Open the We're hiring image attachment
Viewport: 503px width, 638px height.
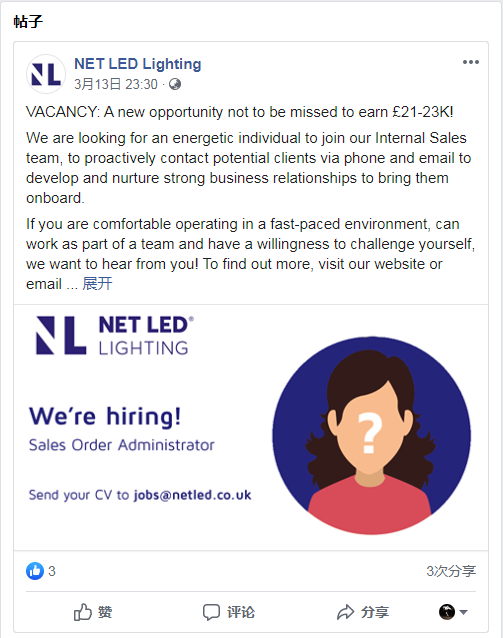tap(251, 427)
